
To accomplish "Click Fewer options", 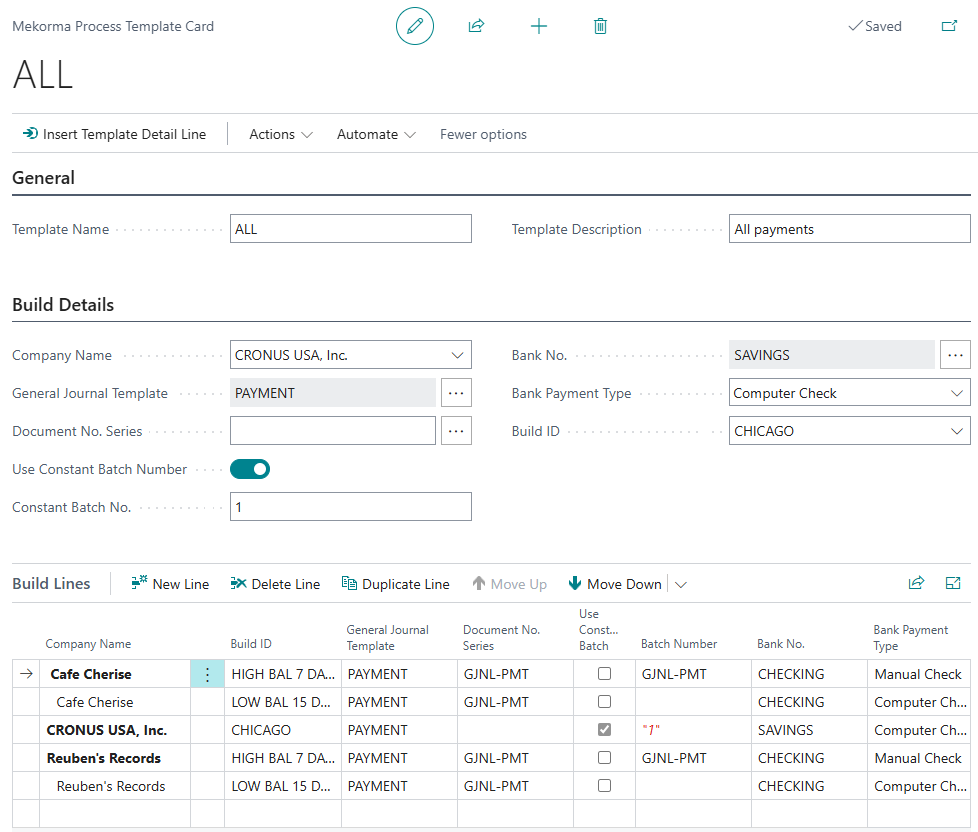I will pos(483,134).
